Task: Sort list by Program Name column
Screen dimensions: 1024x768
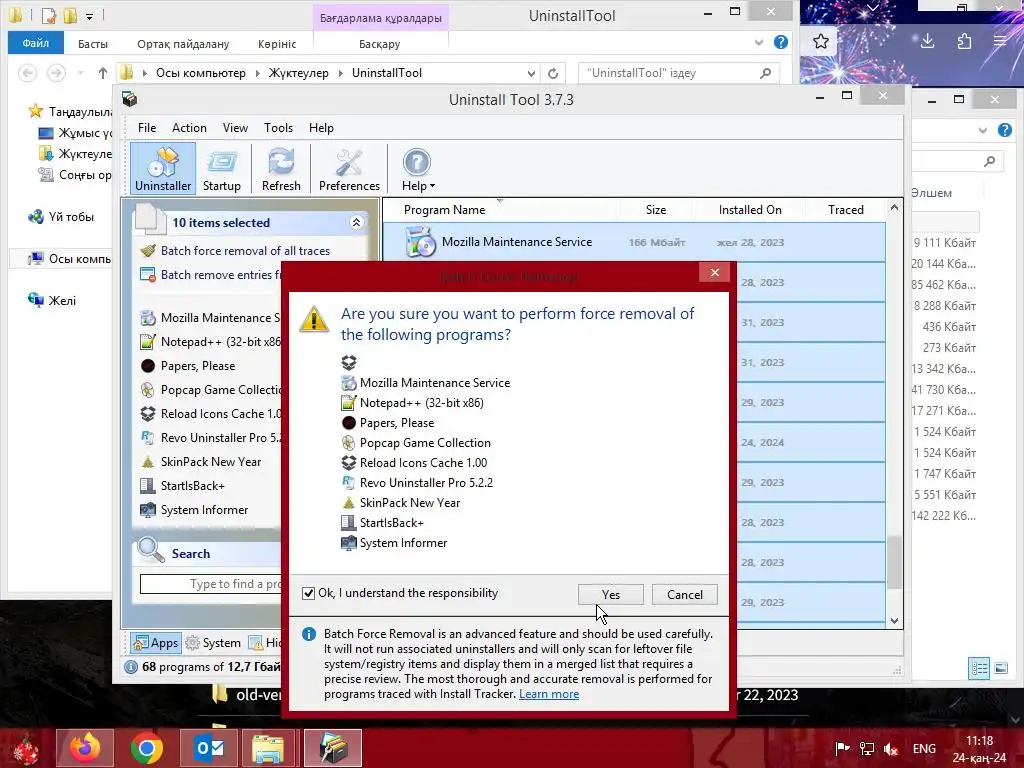Action: tap(444, 210)
